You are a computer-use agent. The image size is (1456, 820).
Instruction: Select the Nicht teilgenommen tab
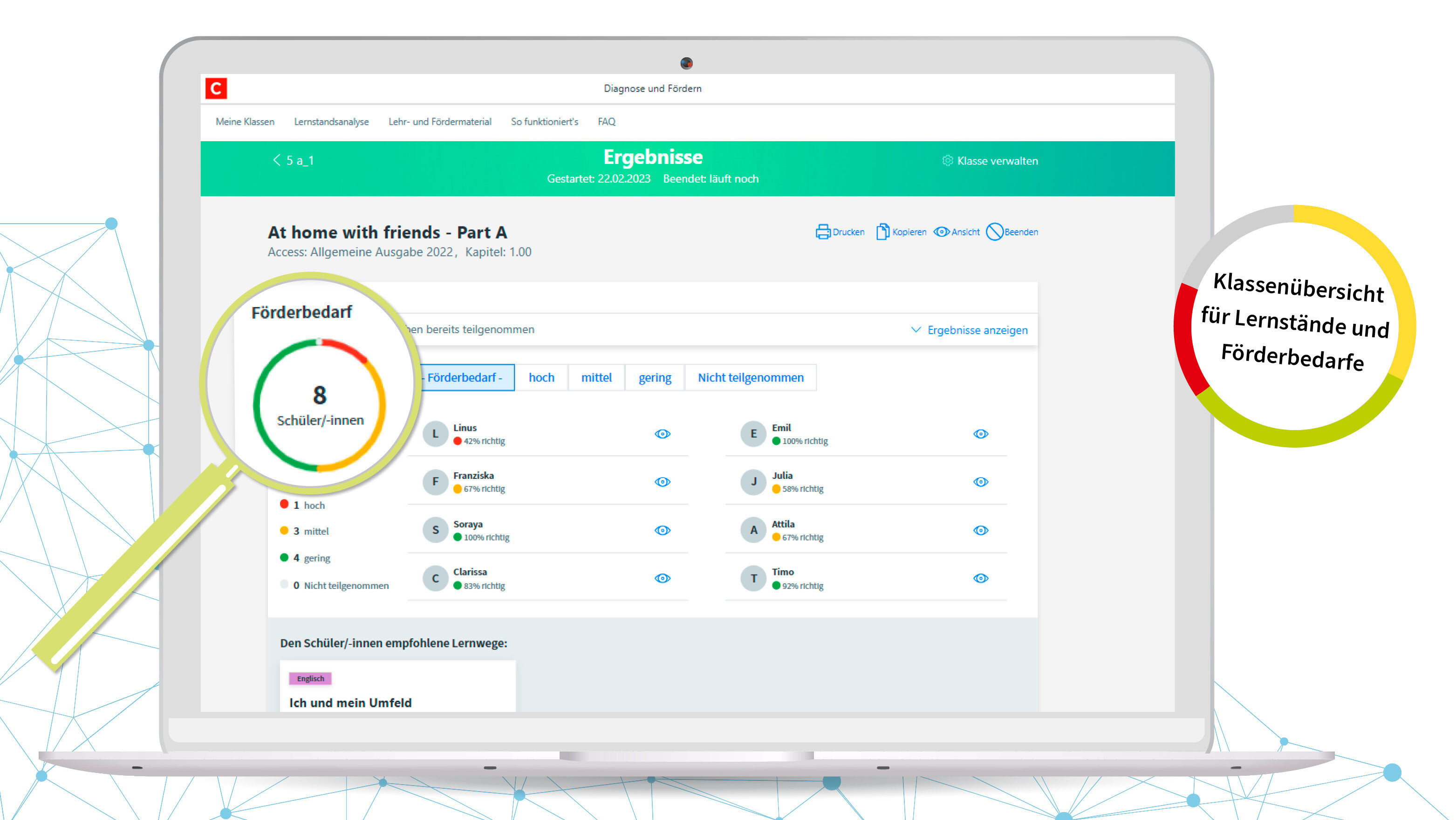coord(750,377)
